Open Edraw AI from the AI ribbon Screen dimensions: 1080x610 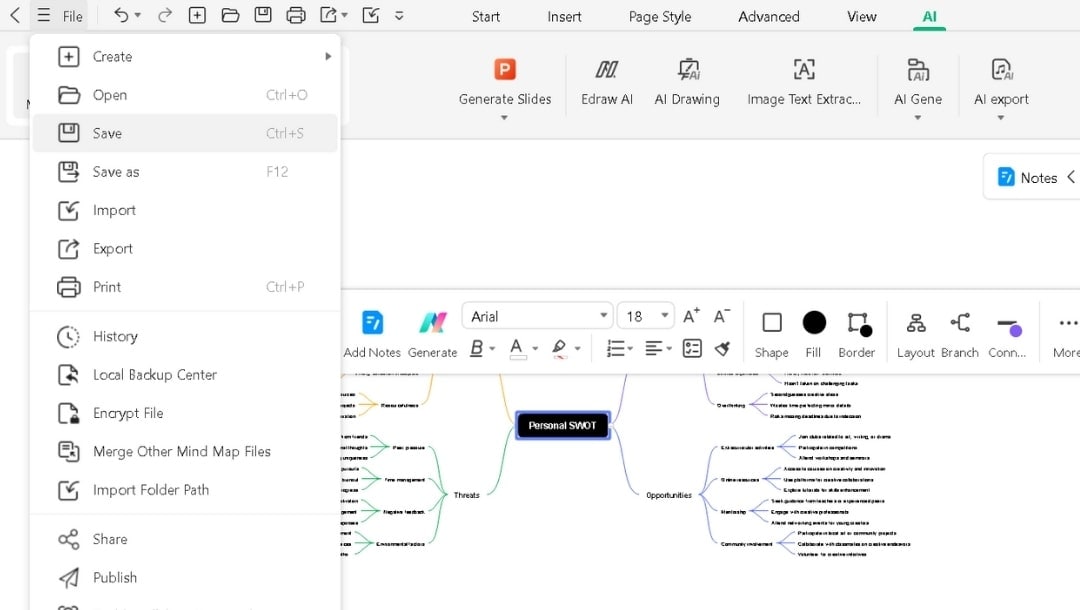tap(607, 82)
